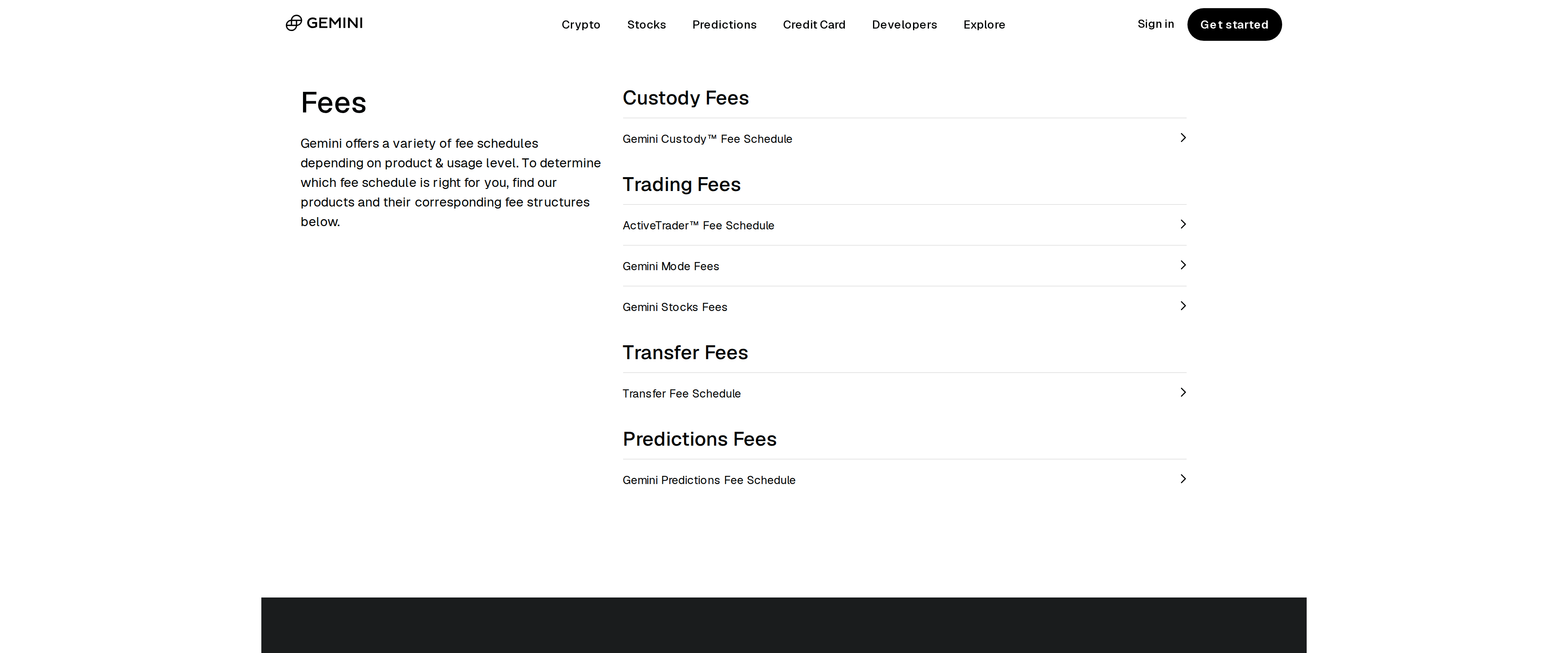Open the Developers menu

pos(904,24)
